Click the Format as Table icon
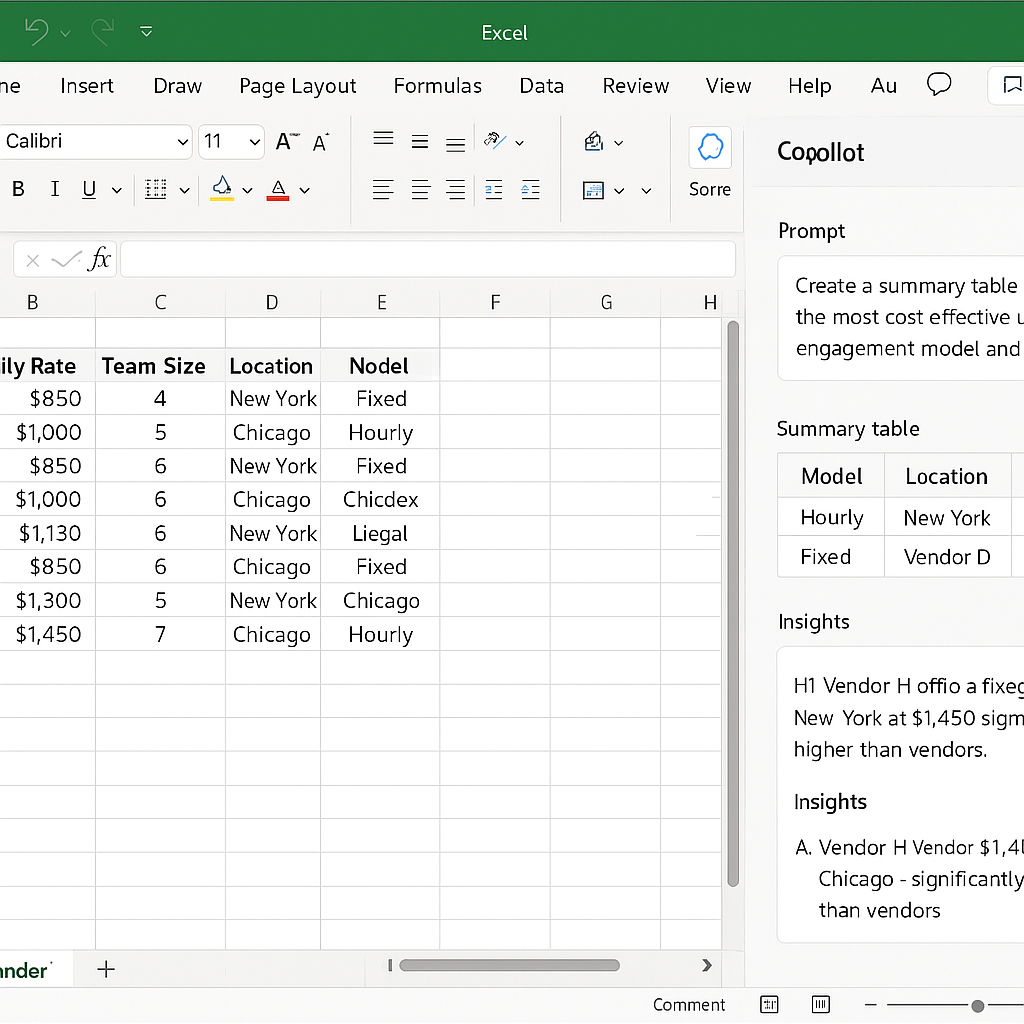This screenshot has height=1024, width=1024. point(593,191)
